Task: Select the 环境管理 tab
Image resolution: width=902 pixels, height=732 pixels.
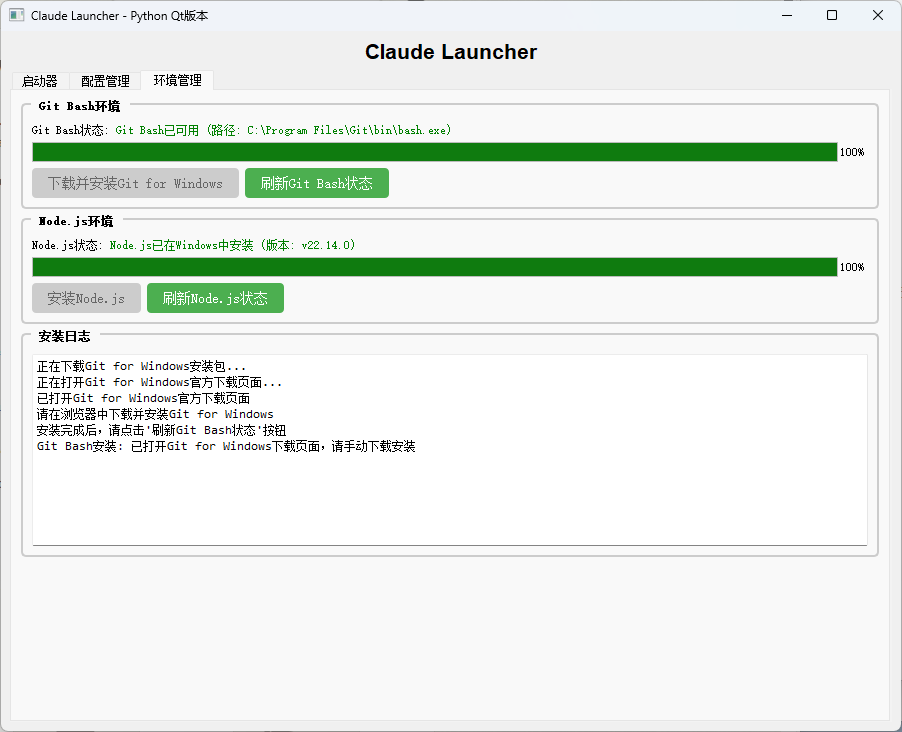Action: pyautogui.click(x=177, y=80)
